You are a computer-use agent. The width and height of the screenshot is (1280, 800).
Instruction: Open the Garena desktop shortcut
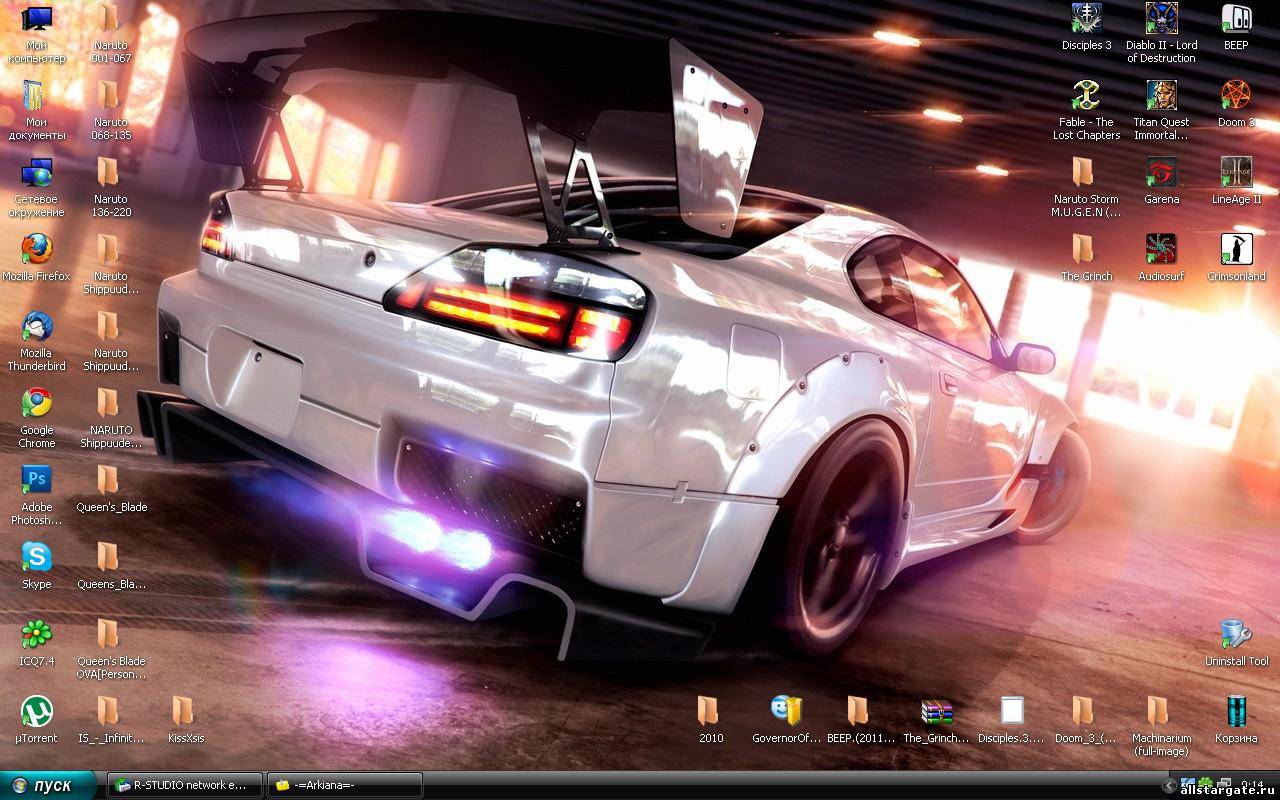1161,172
